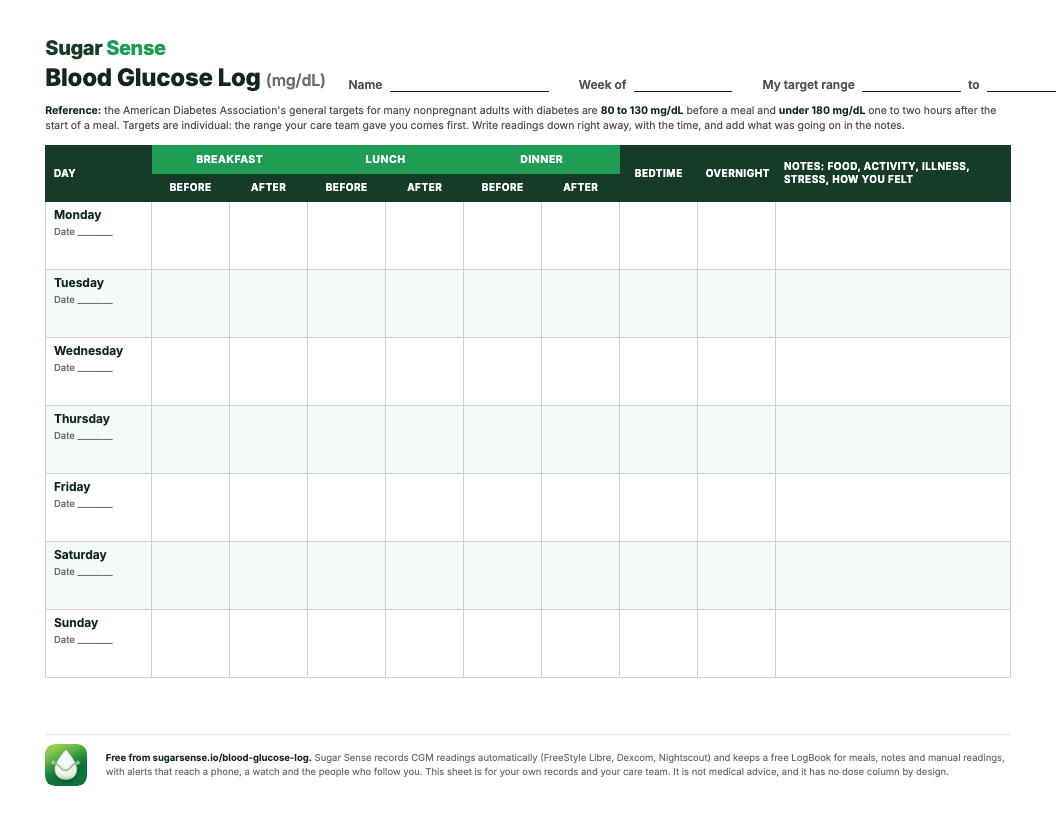Image resolution: width=1056 pixels, height=816 pixels.
Task: Click Tuesday's before-lunch cell
Action: pyautogui.click(x=346, y=304)
